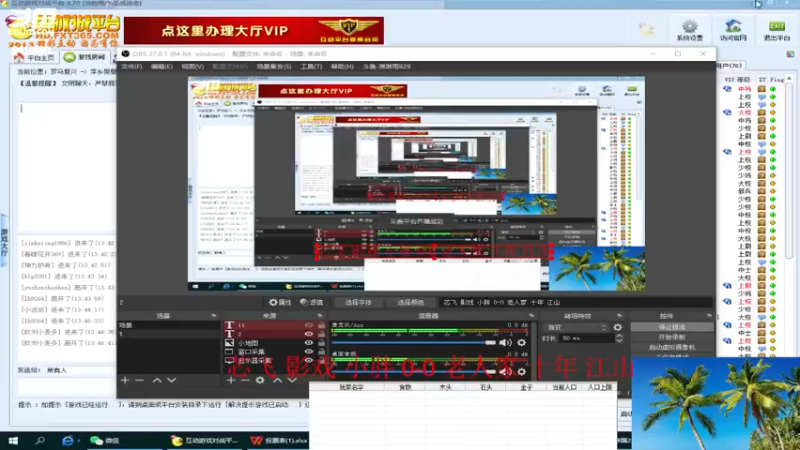Select the 小地图 source row
Image resolution: width=800 pixels, height=450 pixels.
274,343
